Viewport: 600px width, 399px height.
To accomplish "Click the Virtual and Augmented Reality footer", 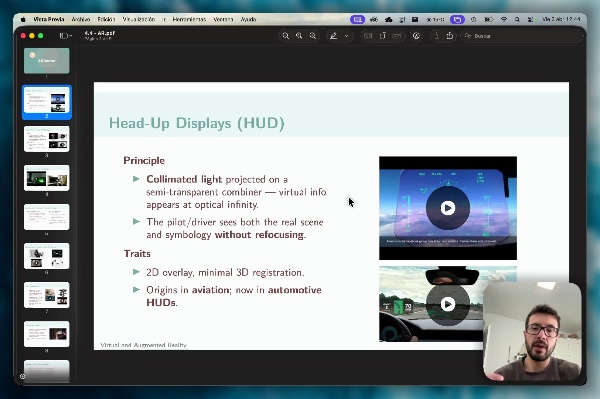I will coord(143,345).
